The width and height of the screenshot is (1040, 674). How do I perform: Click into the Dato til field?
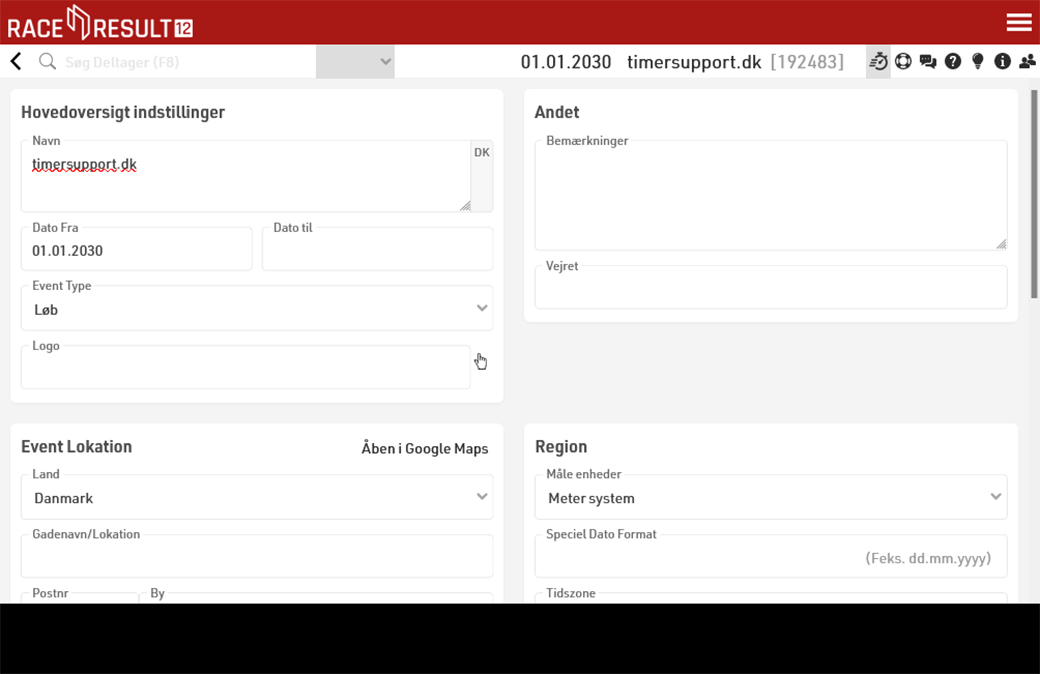[377, 251]
